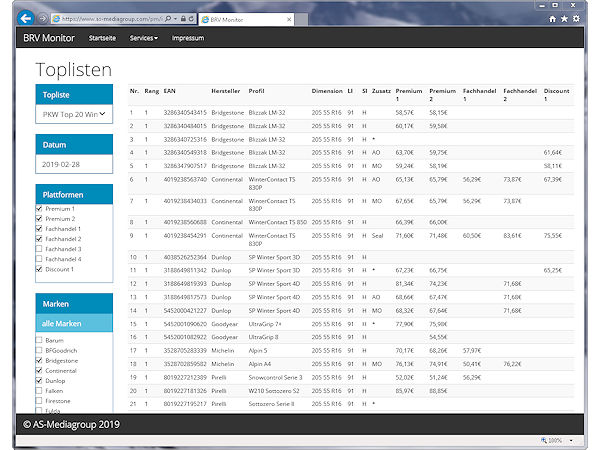Click the zoom level magnifier in status bar
The height and width of the screenshot is (450, 600).
click(x=543, y=440)
